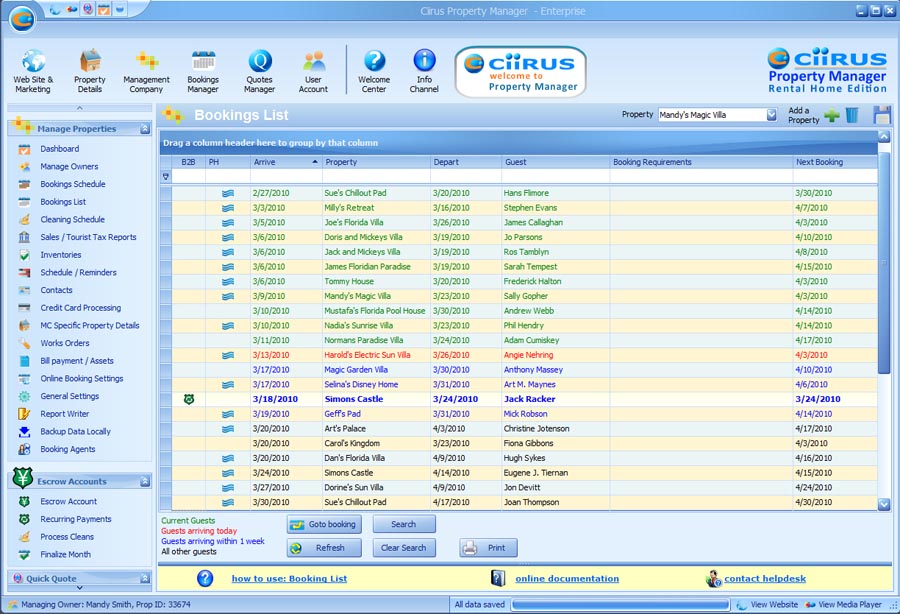Viewport: 900px width, 614px height.
Task: Open the quick access toolbar customize dropdown
Action: pos(120,9)
